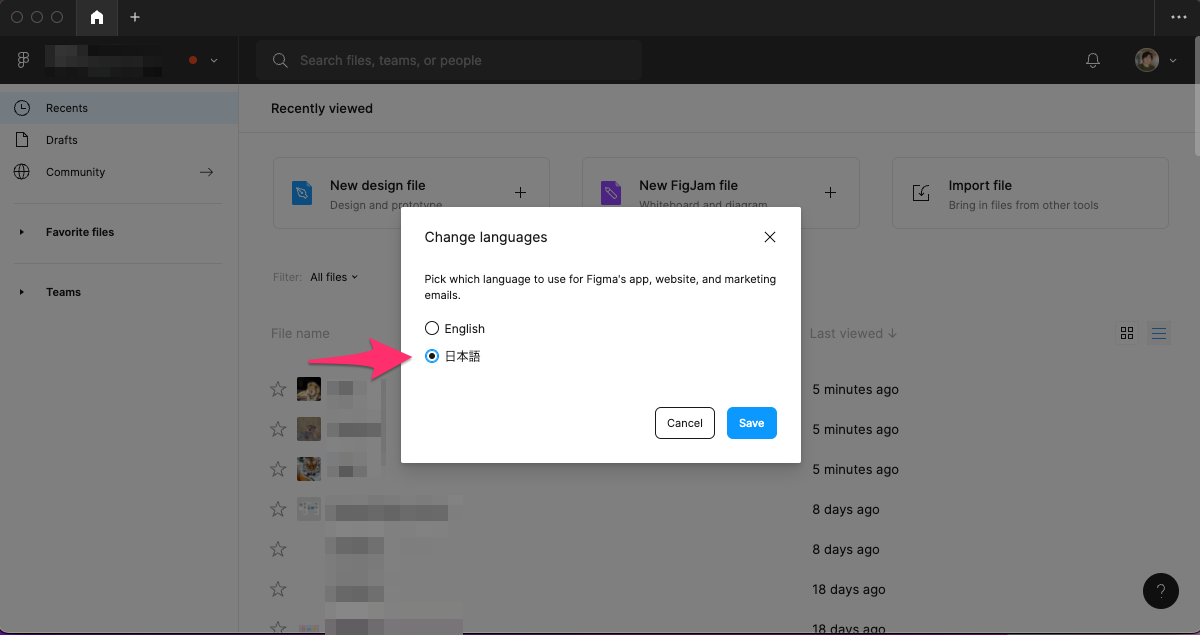Viewport: 1200px width, 635px height.
Task: Star the first file in list
Action: coord(278,389)
